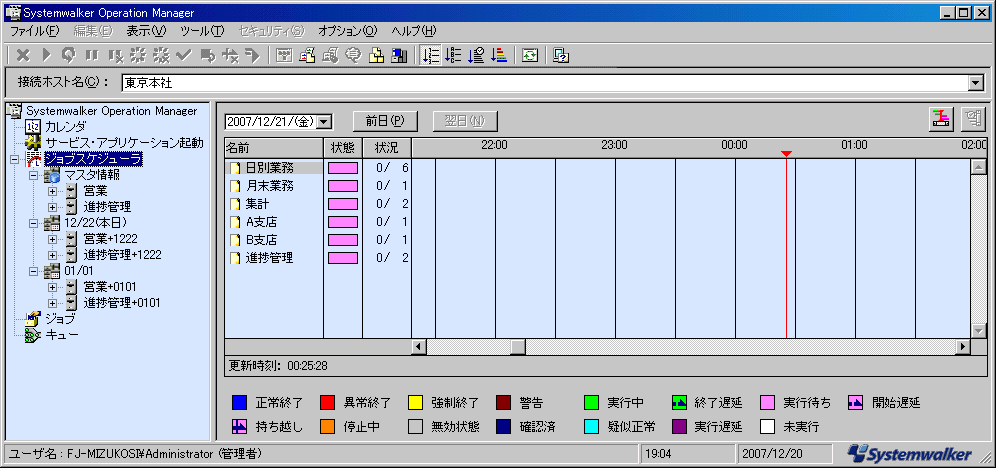Click the start (play arrow) toolbar icon
This screenshot has width=996, height=468.
(46, 56)
